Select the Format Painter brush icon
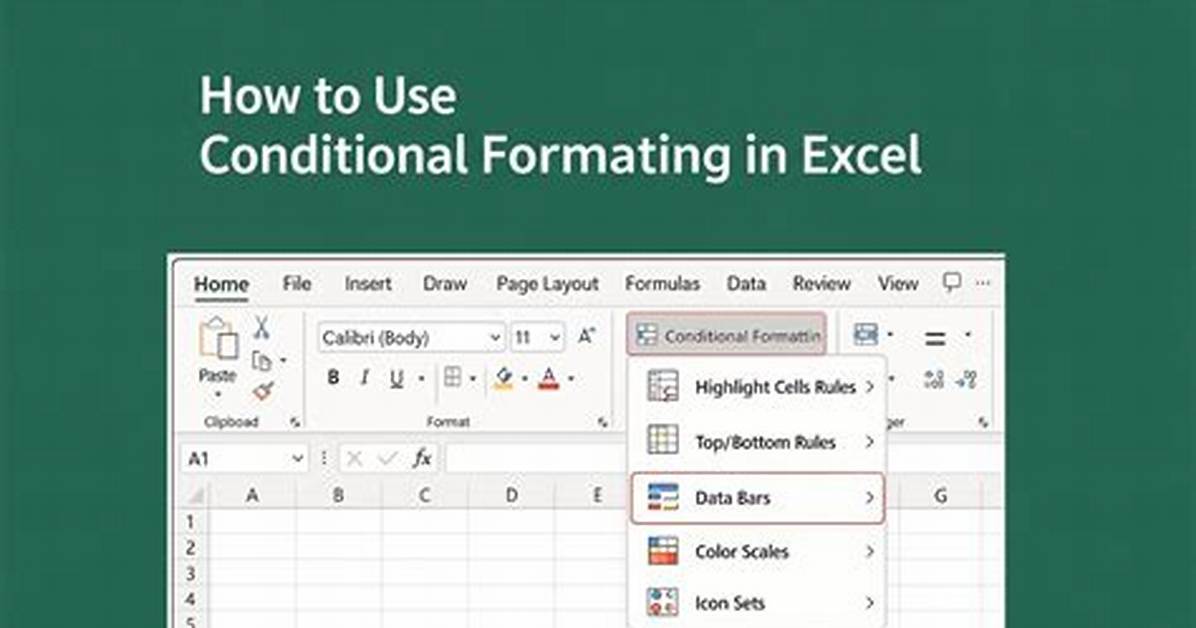This screenshot has width=1196, height=628. (x=263, y=391)
